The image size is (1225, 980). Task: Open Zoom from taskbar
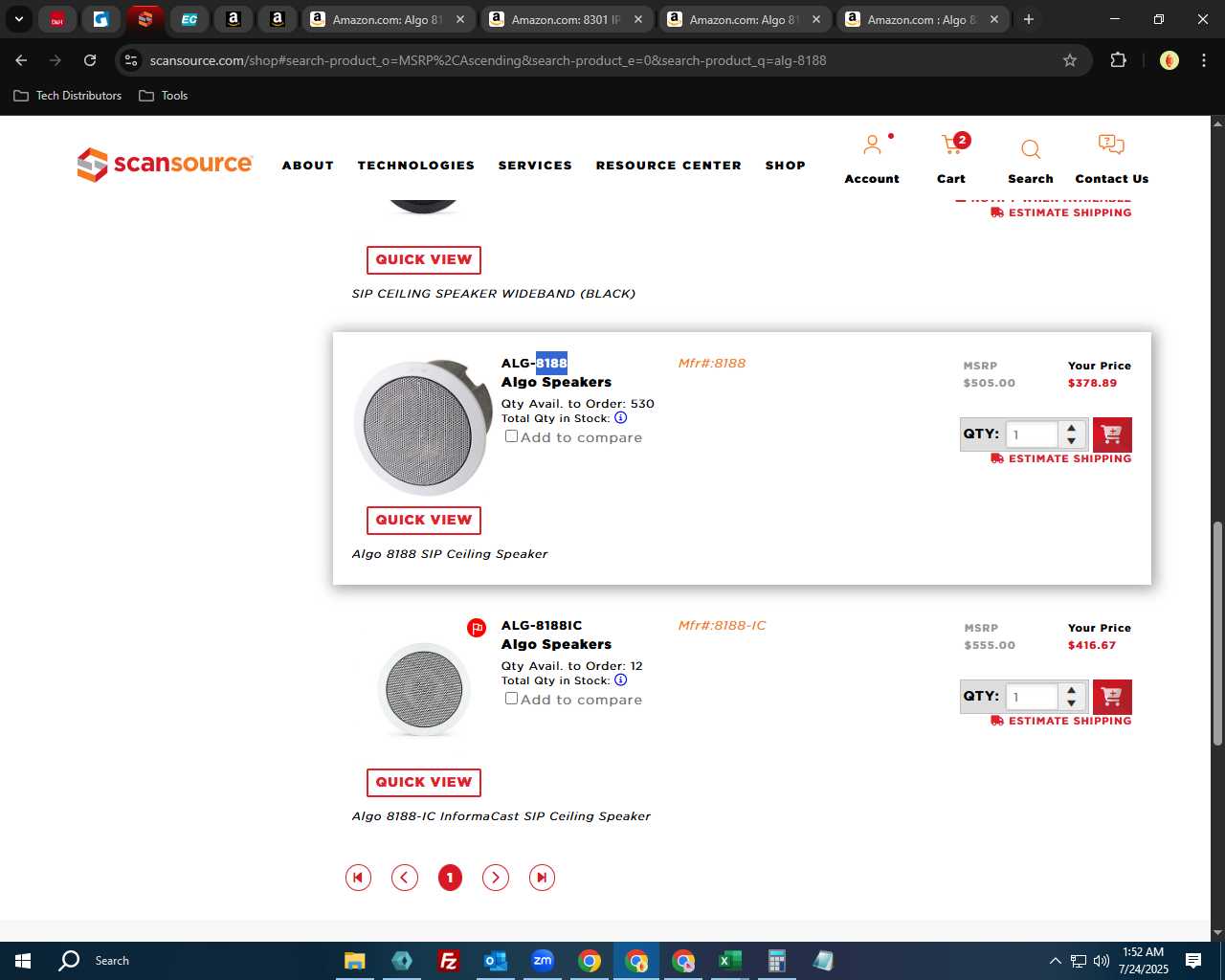pyautogui.click(x=542, y=961)
